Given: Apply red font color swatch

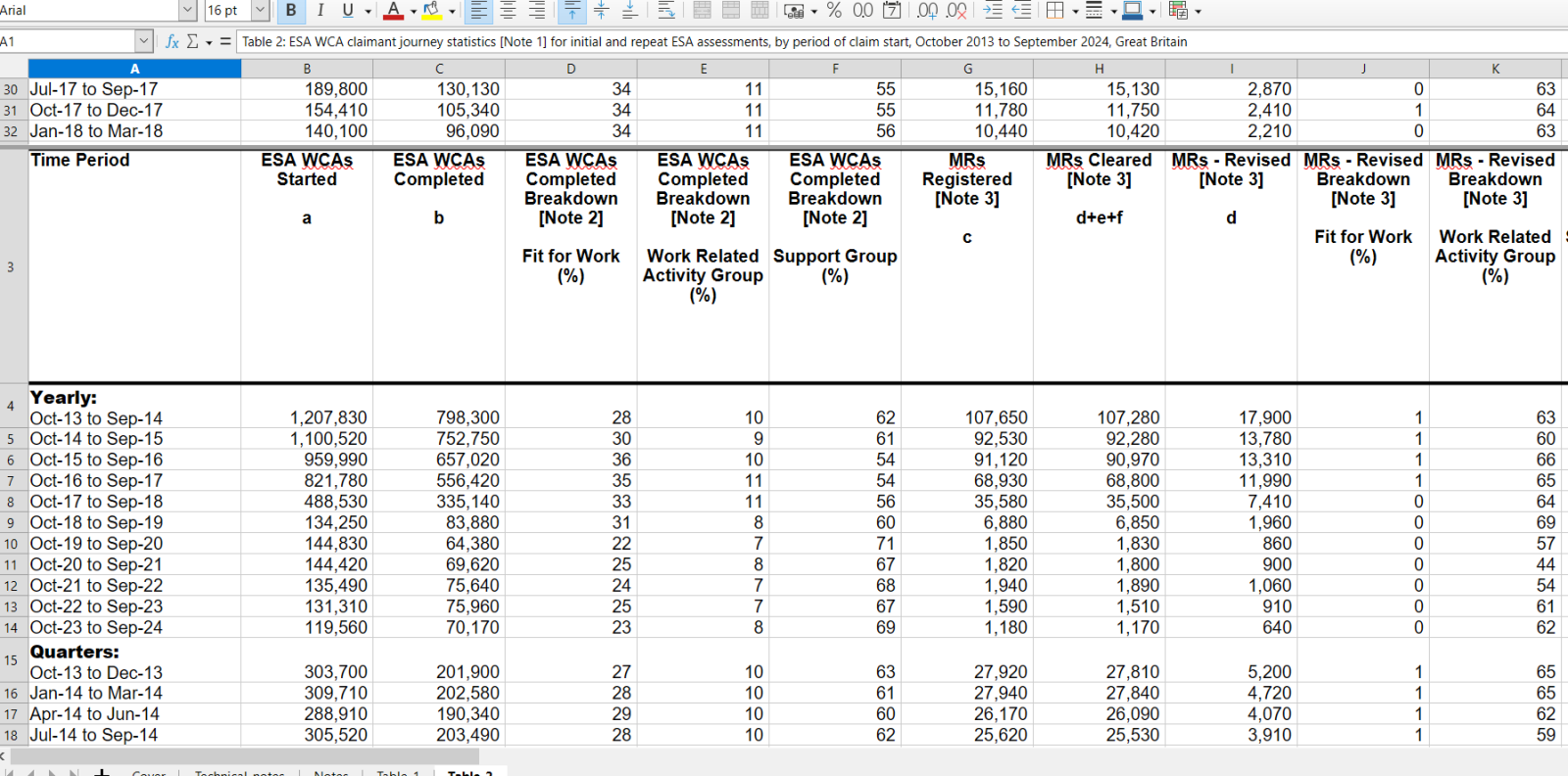Looking at the screenshot, I should [x=393, y=11].
